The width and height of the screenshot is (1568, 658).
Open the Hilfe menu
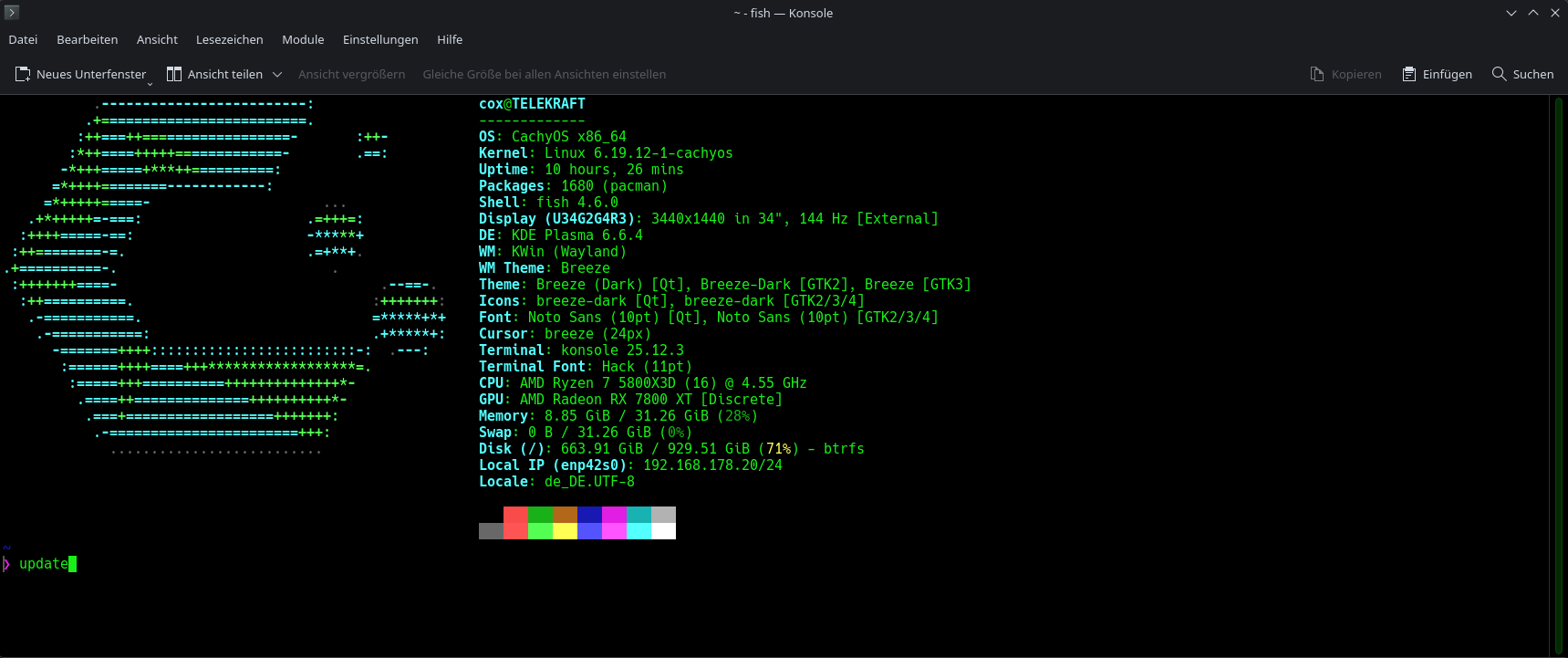pos(450,39)
